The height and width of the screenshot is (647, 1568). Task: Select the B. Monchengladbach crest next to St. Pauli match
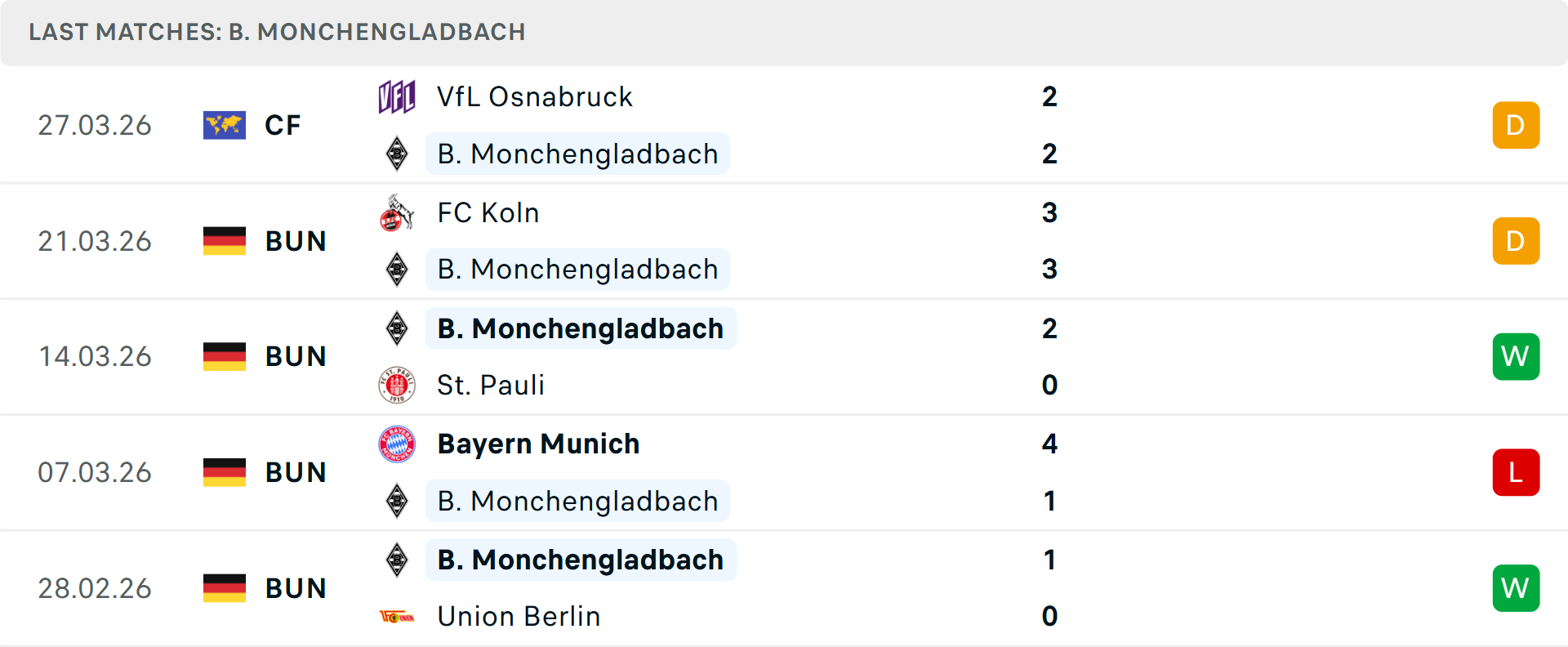point(397,328)
